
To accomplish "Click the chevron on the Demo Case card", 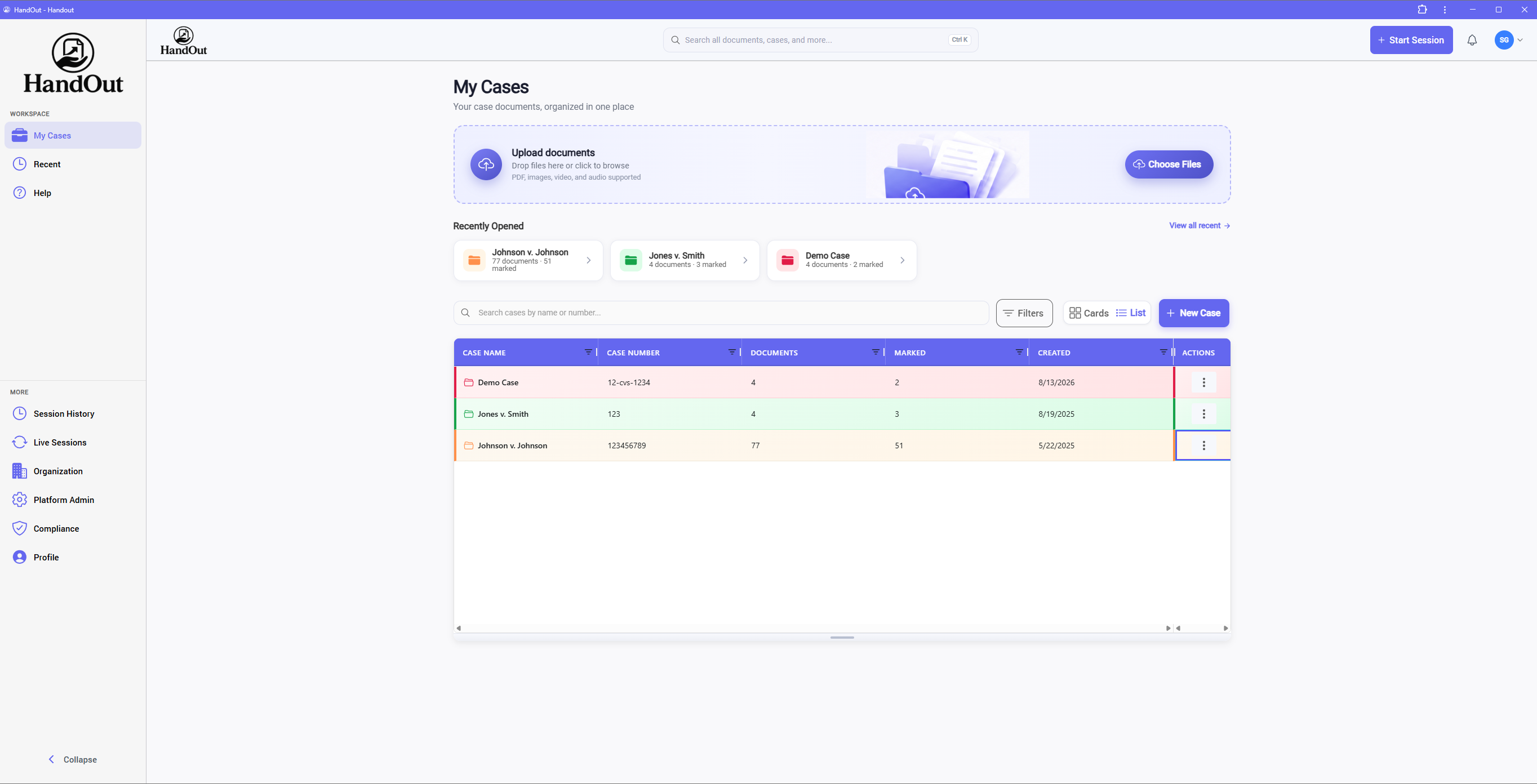I will pyautogui.click(x=902, y=260).
